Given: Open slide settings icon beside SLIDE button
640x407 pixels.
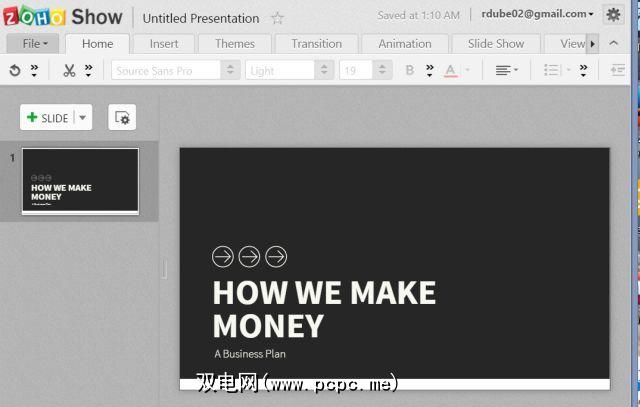Looking at the screenshot, I should [122, 118].
